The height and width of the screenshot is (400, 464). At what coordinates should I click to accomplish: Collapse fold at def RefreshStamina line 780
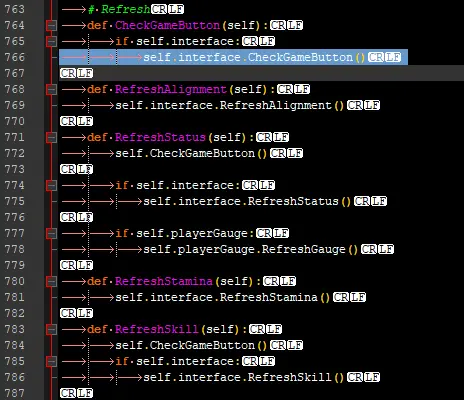point(52,281)
